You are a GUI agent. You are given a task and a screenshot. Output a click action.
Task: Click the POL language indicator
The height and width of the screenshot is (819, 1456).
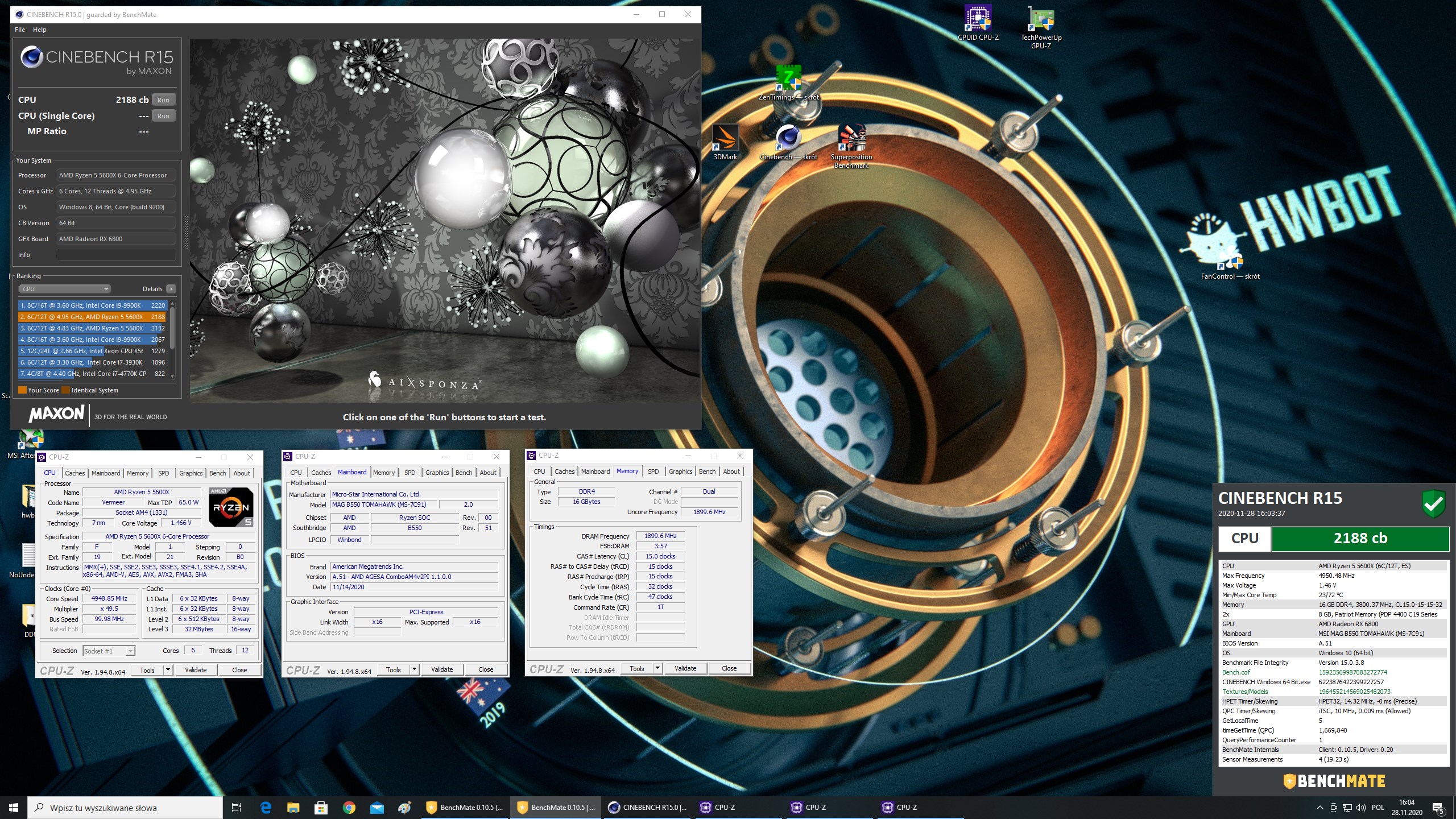click(1378, 808)
